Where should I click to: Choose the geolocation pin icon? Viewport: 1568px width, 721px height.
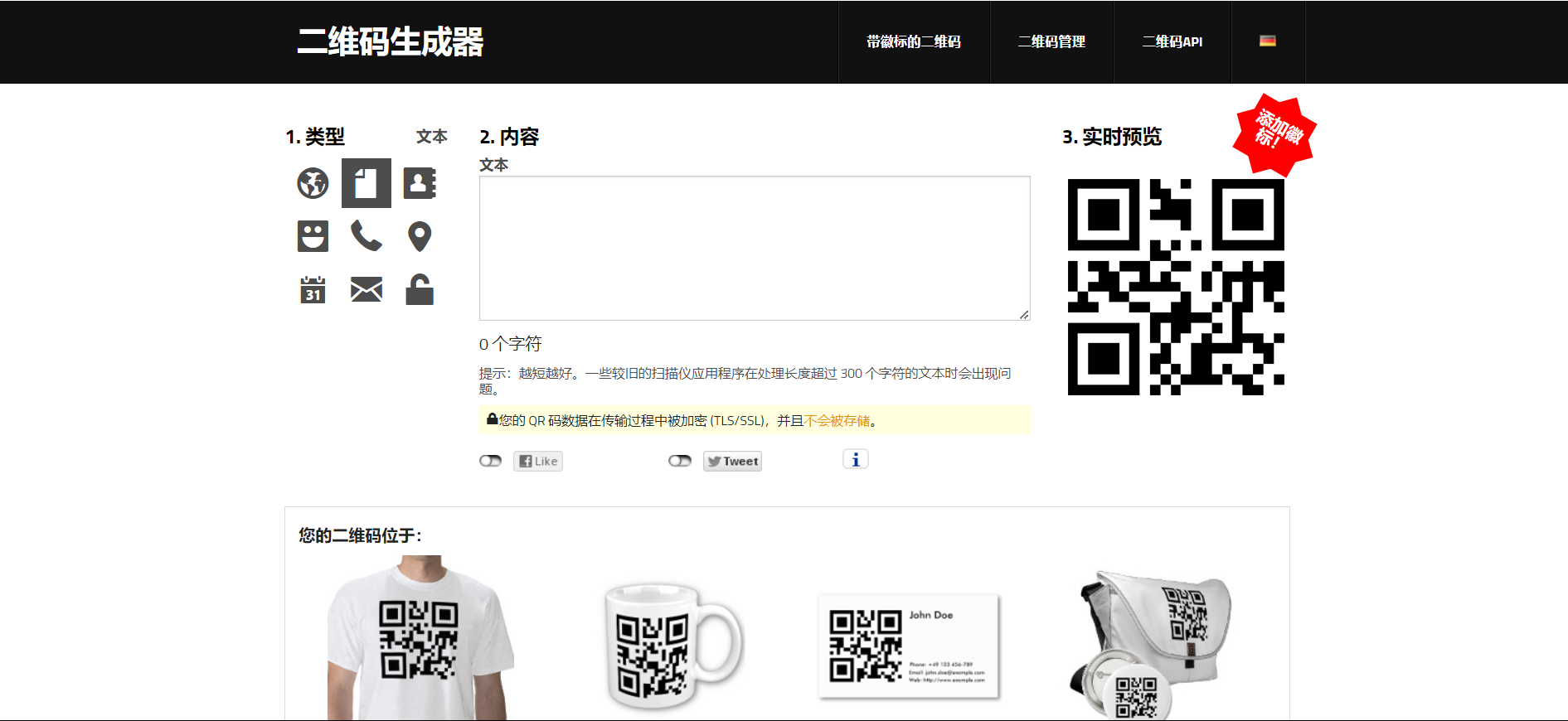click(x=420, y=236)
